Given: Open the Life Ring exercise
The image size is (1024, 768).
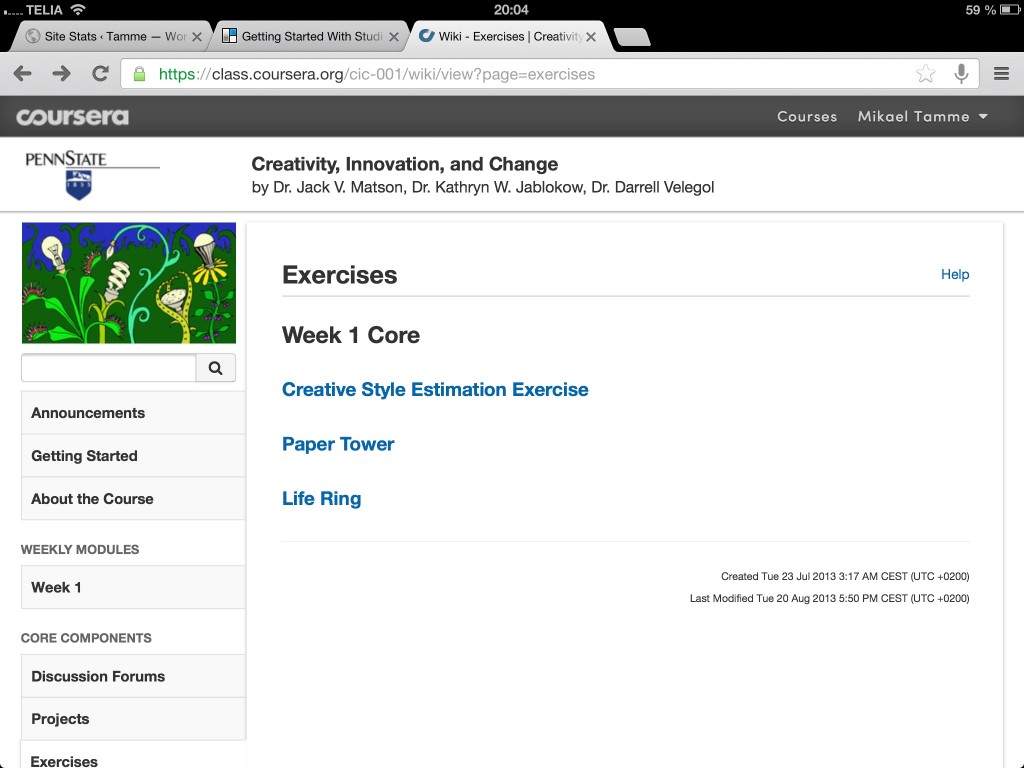Looking at the screenshot, I should coord(321,498).
